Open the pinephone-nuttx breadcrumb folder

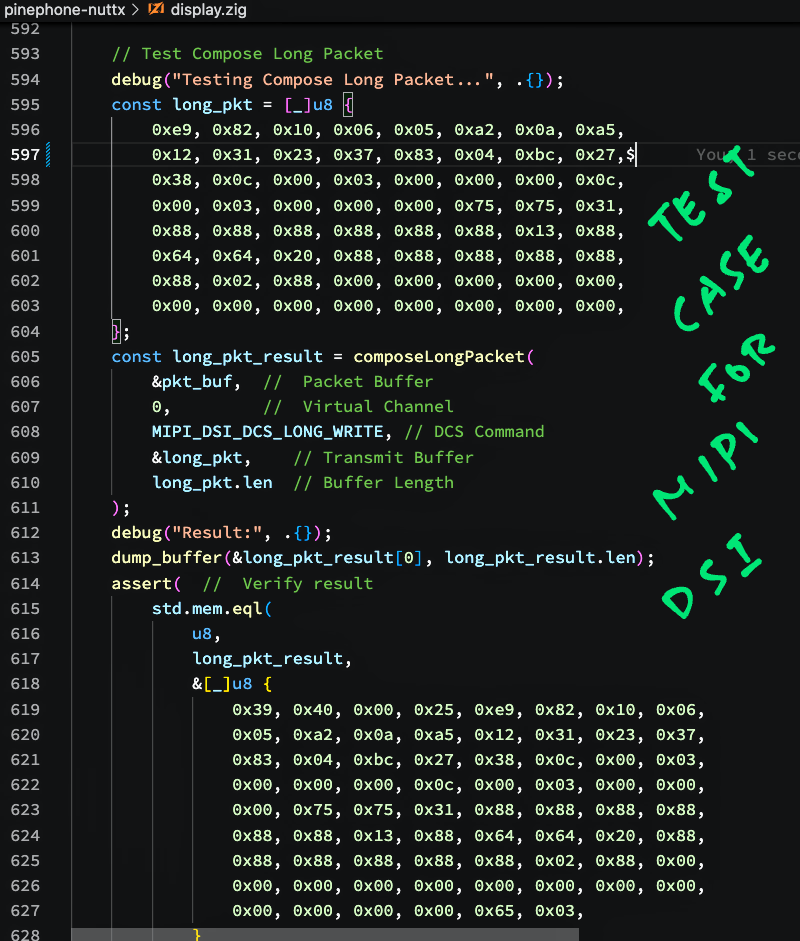[64, 10]
